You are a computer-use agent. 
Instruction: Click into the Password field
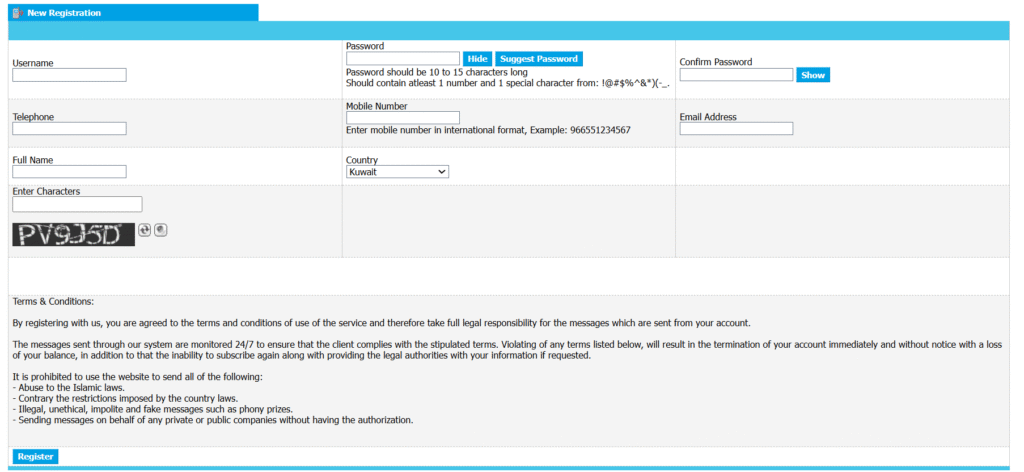[x=402, y=59]
